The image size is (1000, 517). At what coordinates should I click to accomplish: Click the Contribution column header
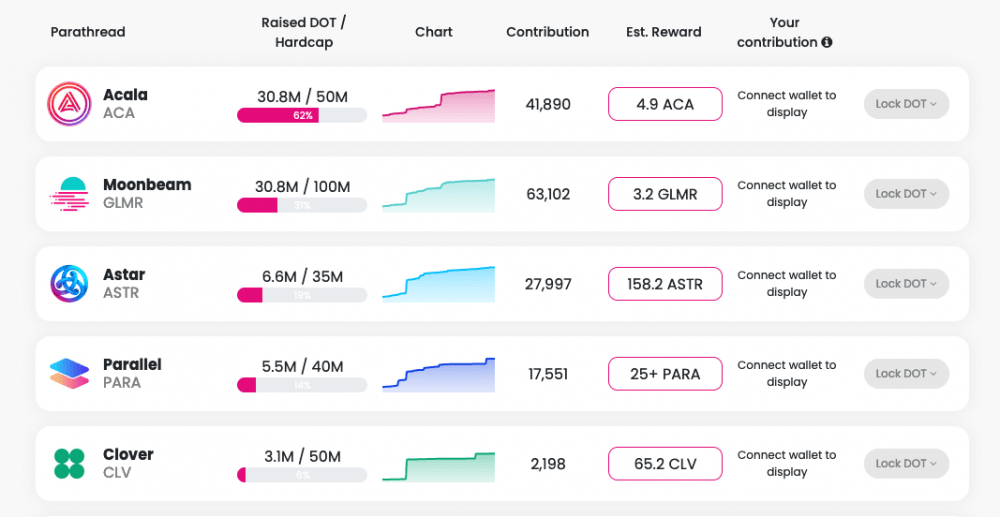pos(548,32)
